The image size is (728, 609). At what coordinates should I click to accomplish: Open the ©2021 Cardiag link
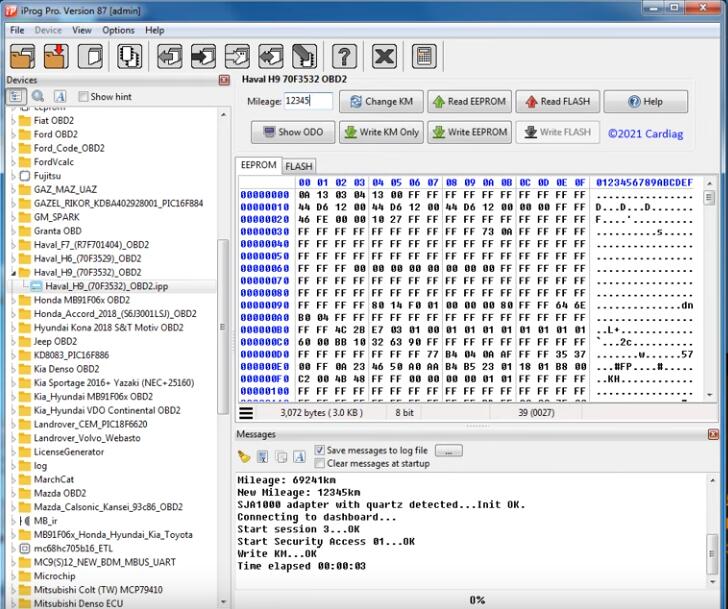[645, 134]
